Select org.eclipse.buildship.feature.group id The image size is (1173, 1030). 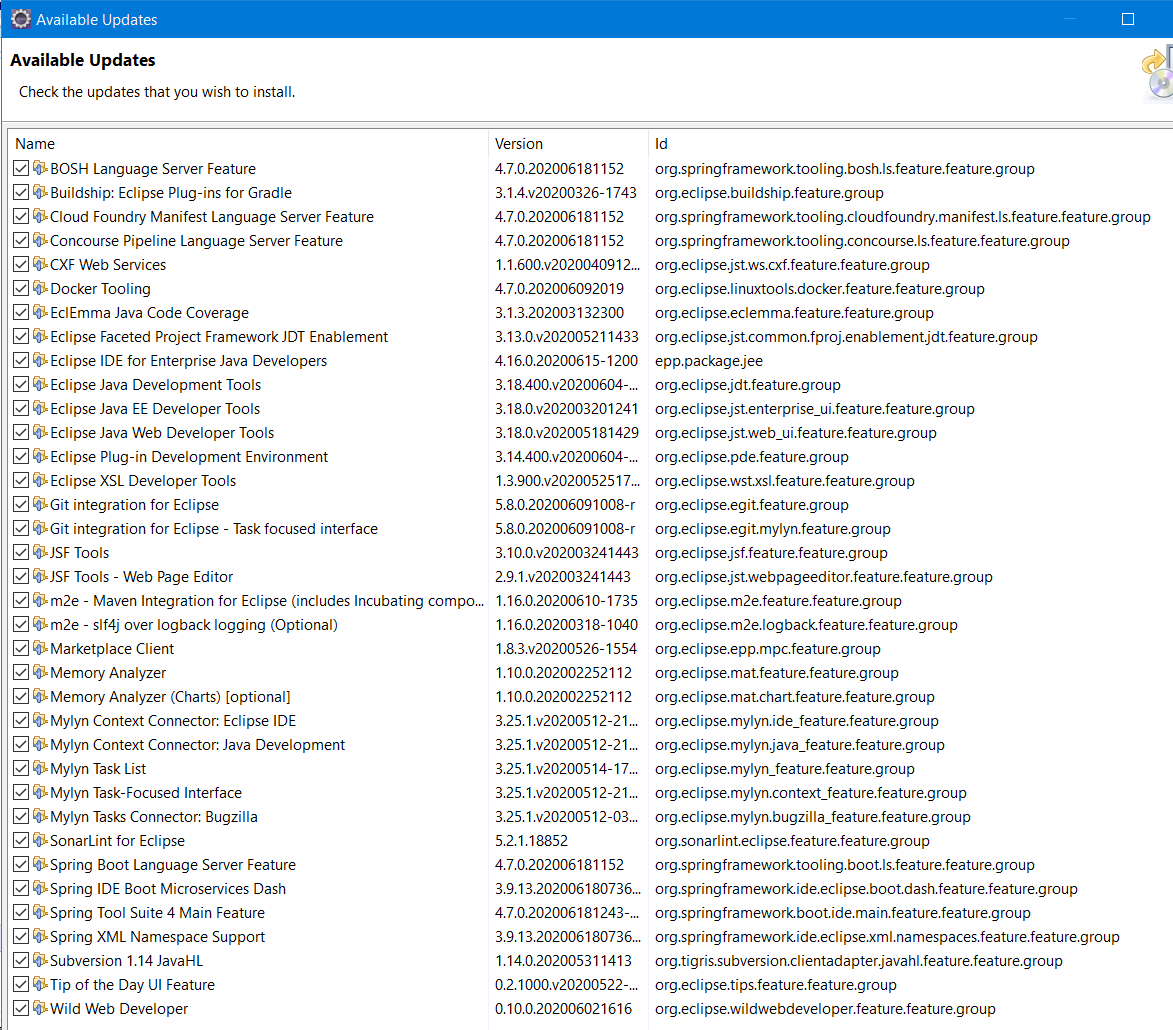tap(769, 192)
